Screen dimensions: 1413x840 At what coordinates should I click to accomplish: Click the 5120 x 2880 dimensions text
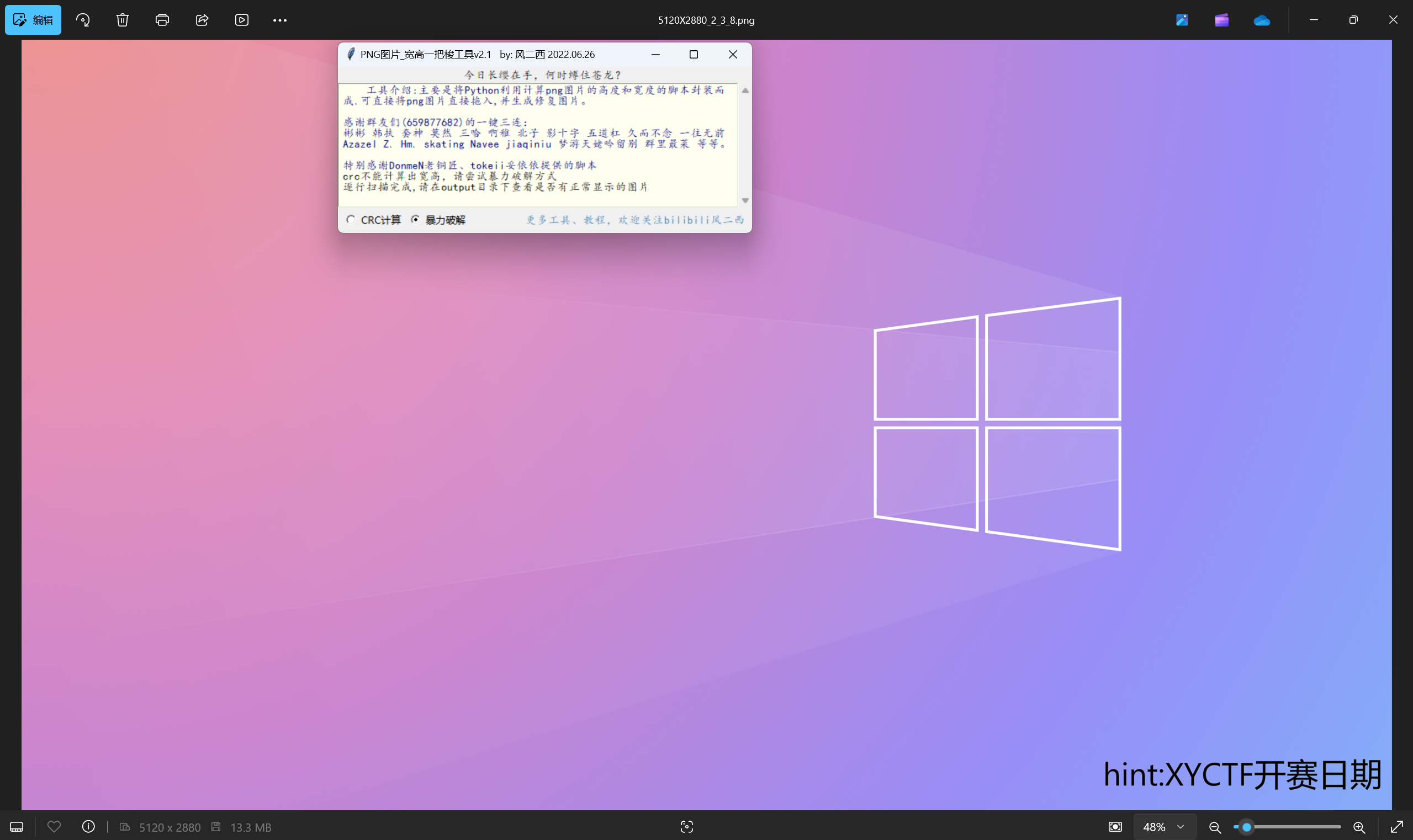[170, 827]
